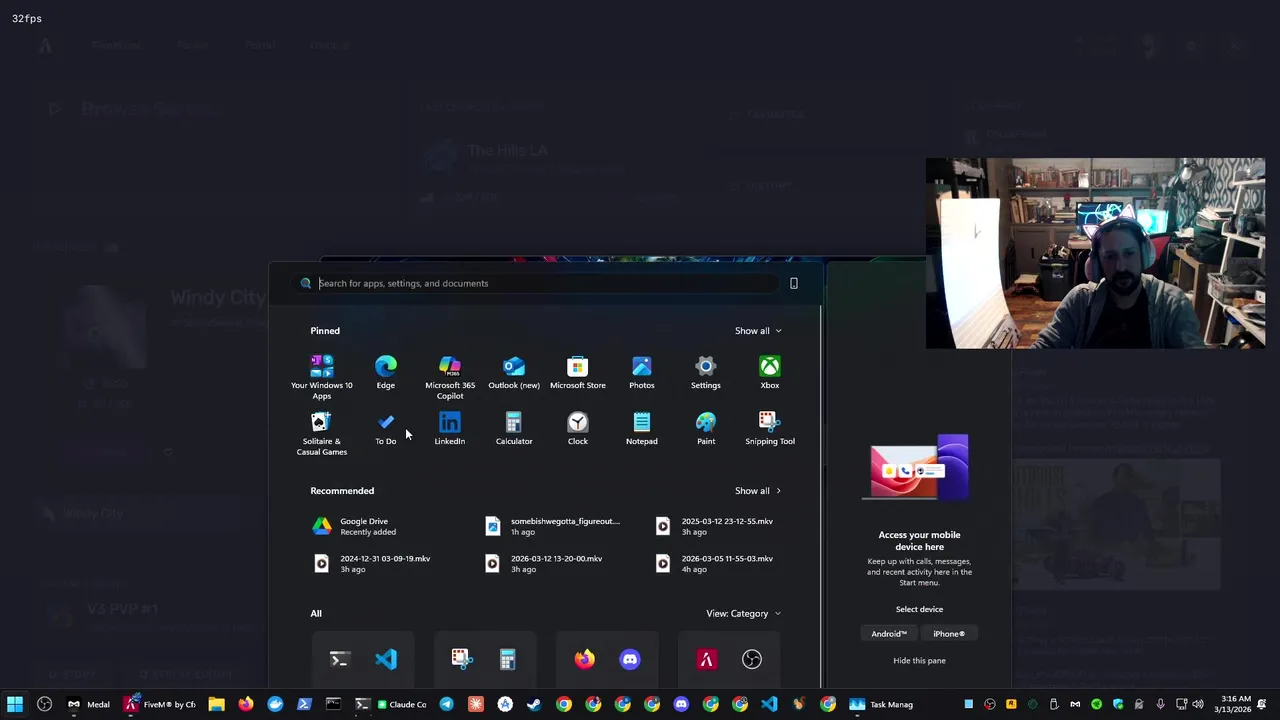Open File Explorer on the taskbar

coord(216,704)
